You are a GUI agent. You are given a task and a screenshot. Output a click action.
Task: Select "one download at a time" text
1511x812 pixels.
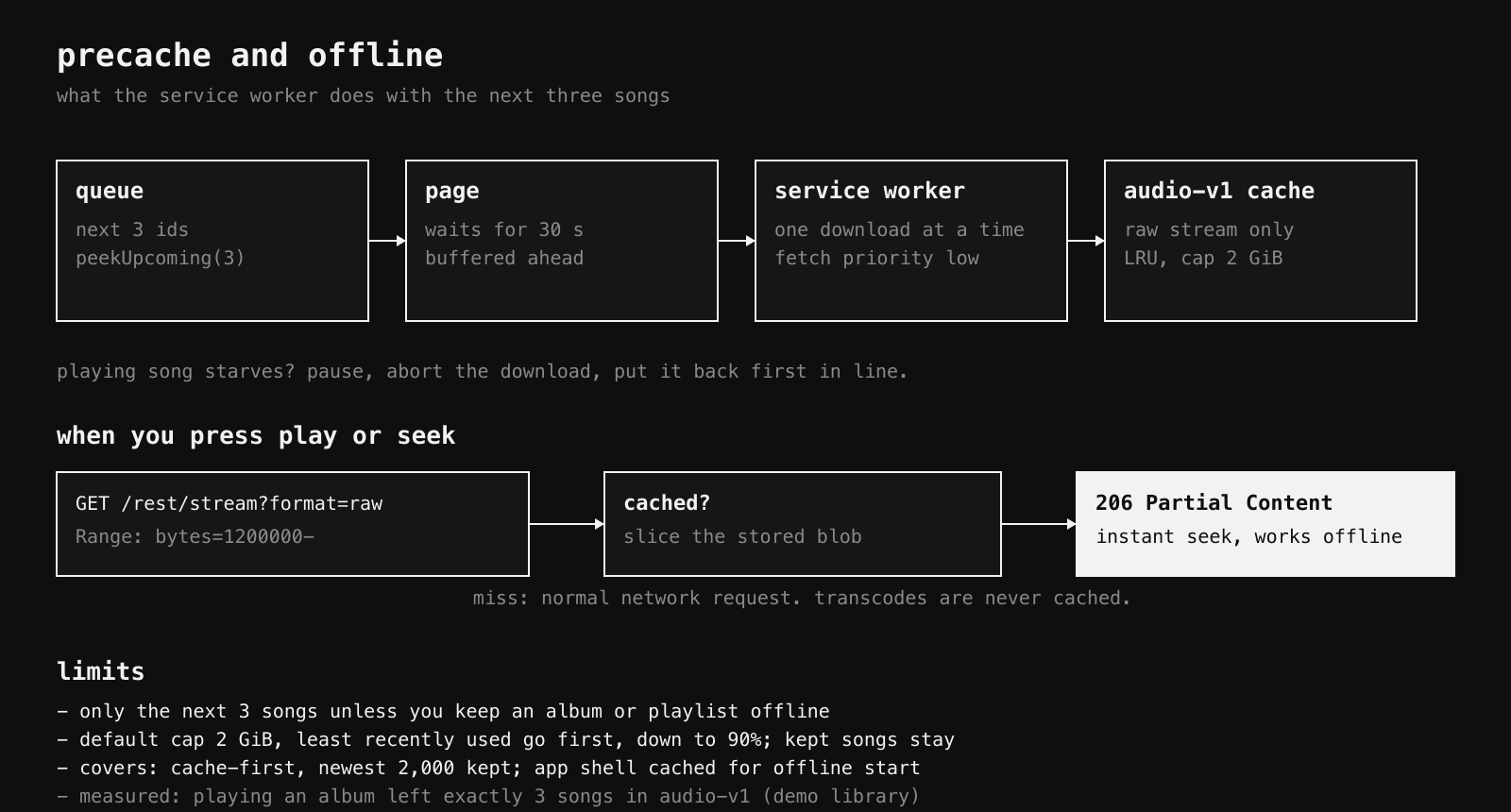[899, 229]
